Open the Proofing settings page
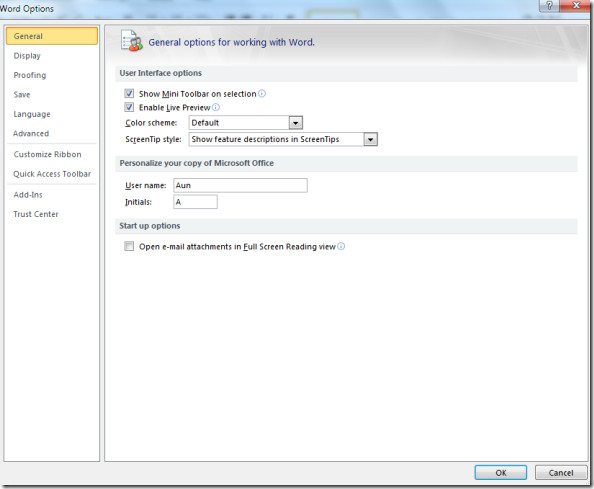The height and width of the screenshot is (489, 594). click(x=30, y=75)
